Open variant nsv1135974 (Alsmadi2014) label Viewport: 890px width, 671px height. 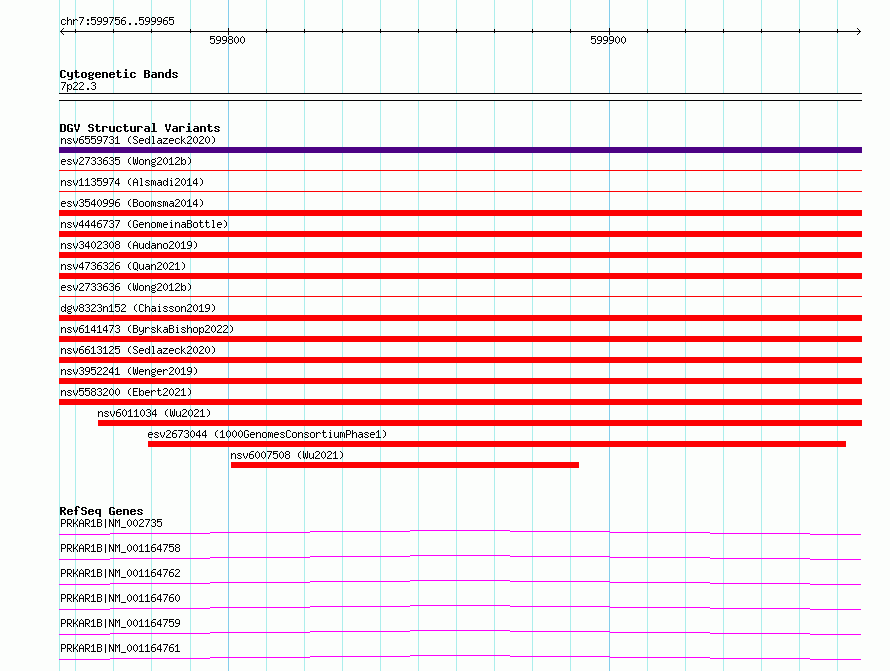coord(132,182)
